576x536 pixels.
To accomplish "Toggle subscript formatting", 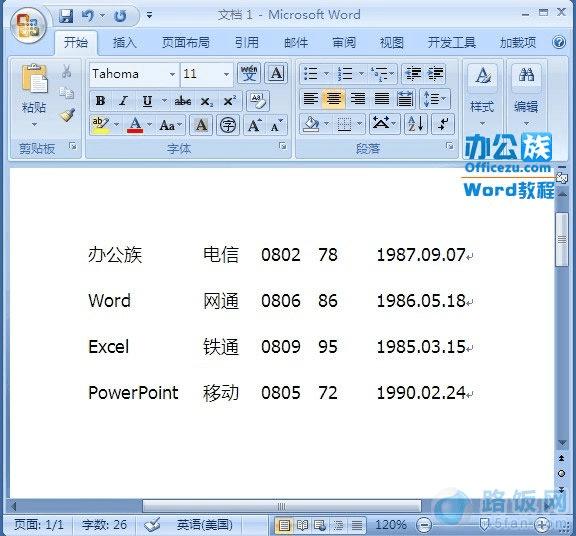I will click(206, 101).
